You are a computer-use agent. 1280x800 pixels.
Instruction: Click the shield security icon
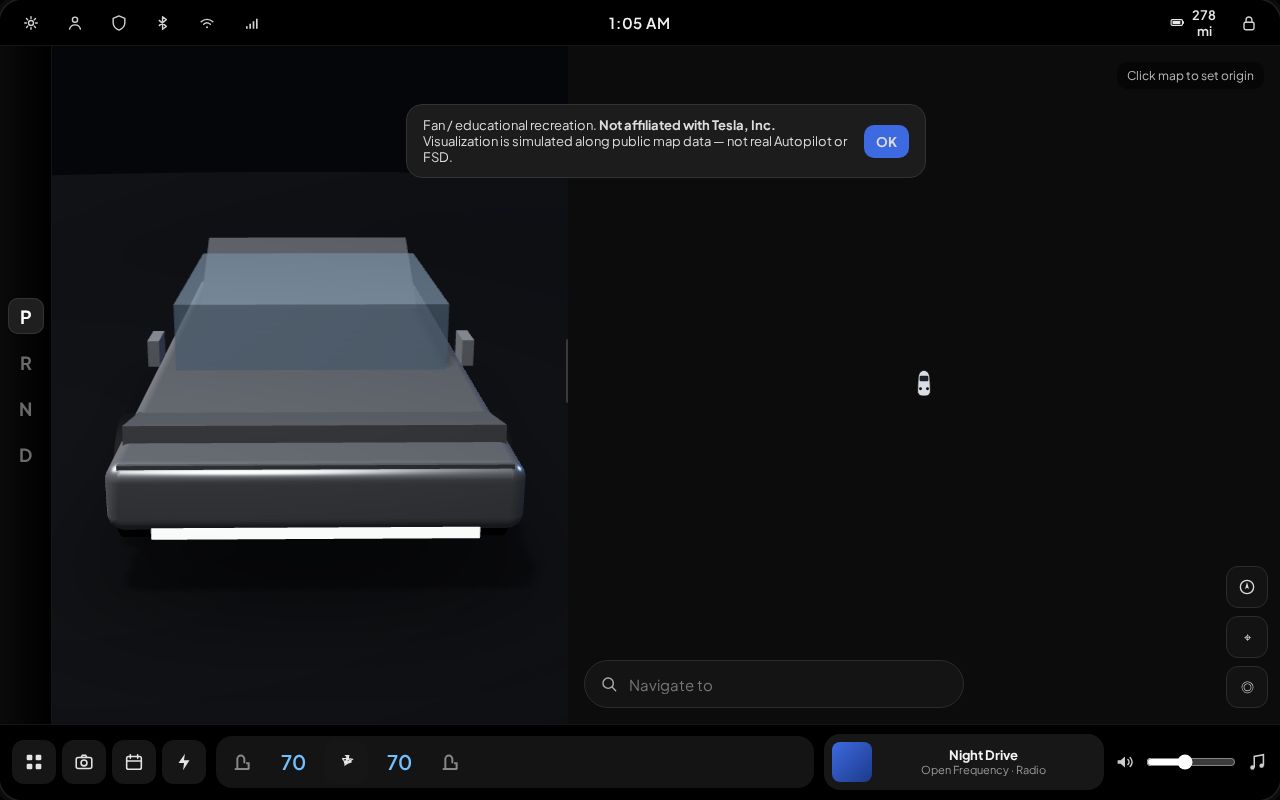click(x=119, y=23)
